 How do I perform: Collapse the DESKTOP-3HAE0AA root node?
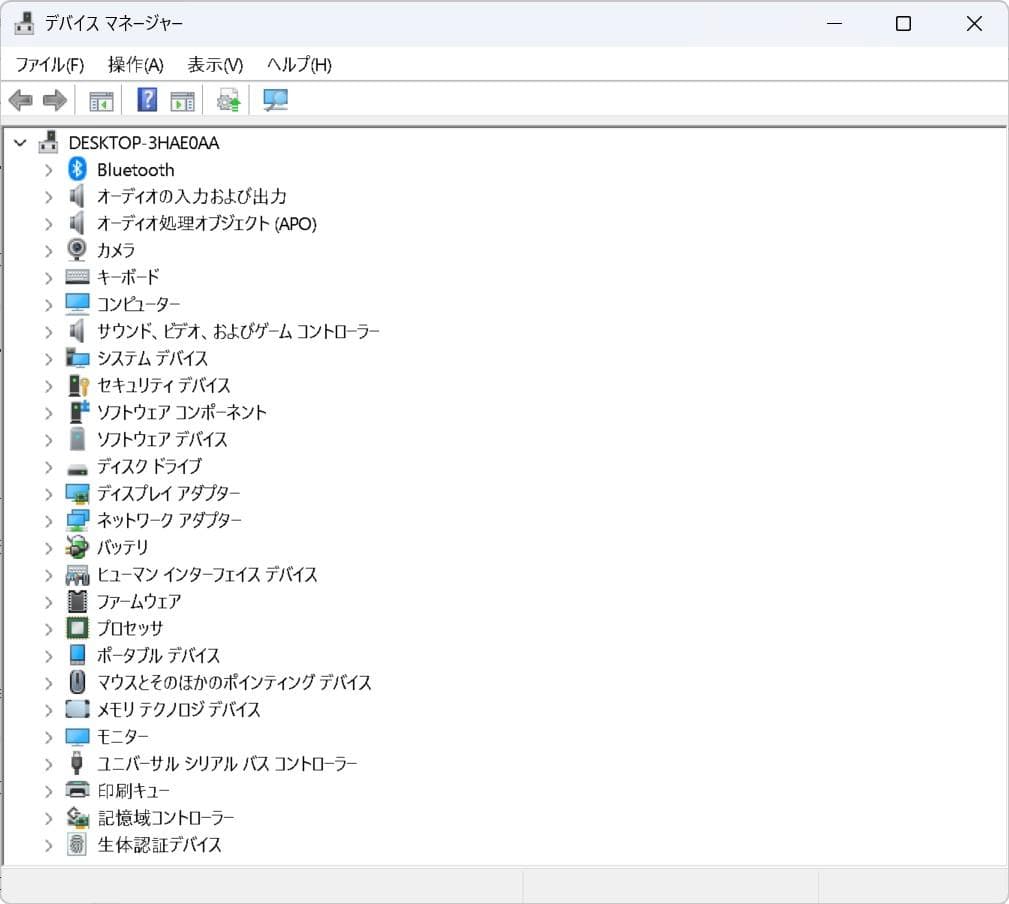(x=20, y=142)
